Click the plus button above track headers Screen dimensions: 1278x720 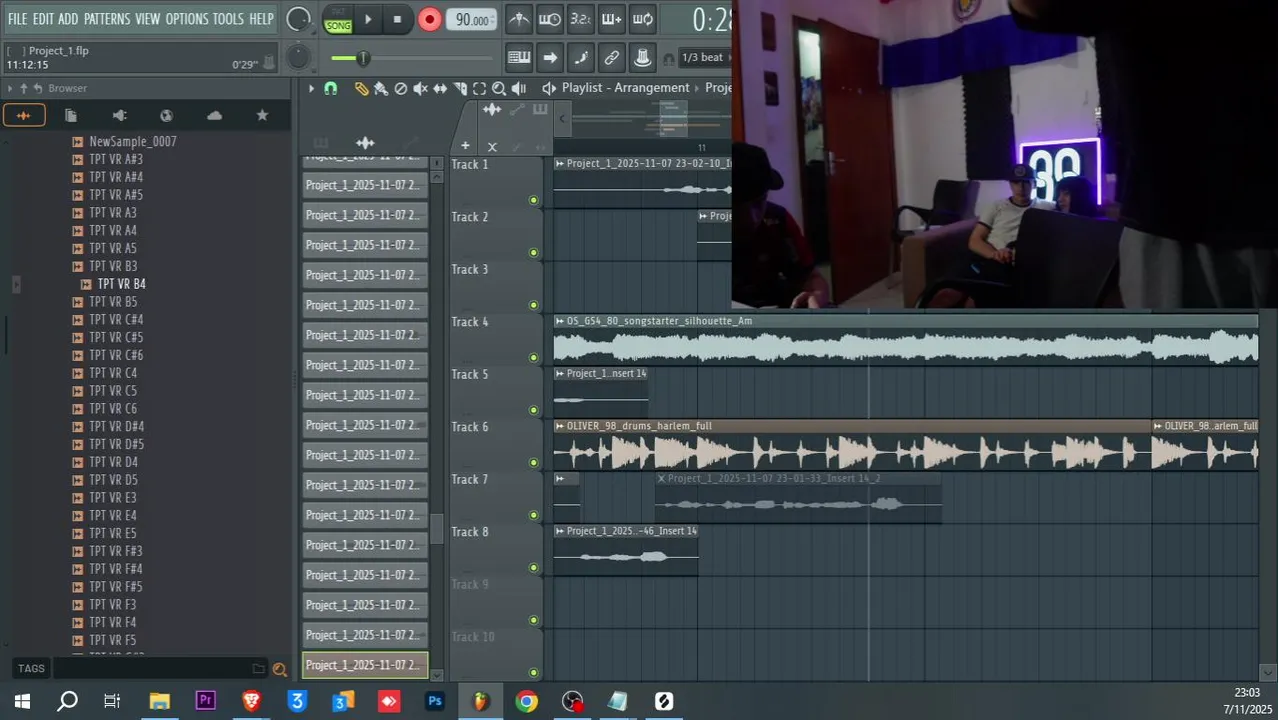pyautogui.click(x=465, y=146)
